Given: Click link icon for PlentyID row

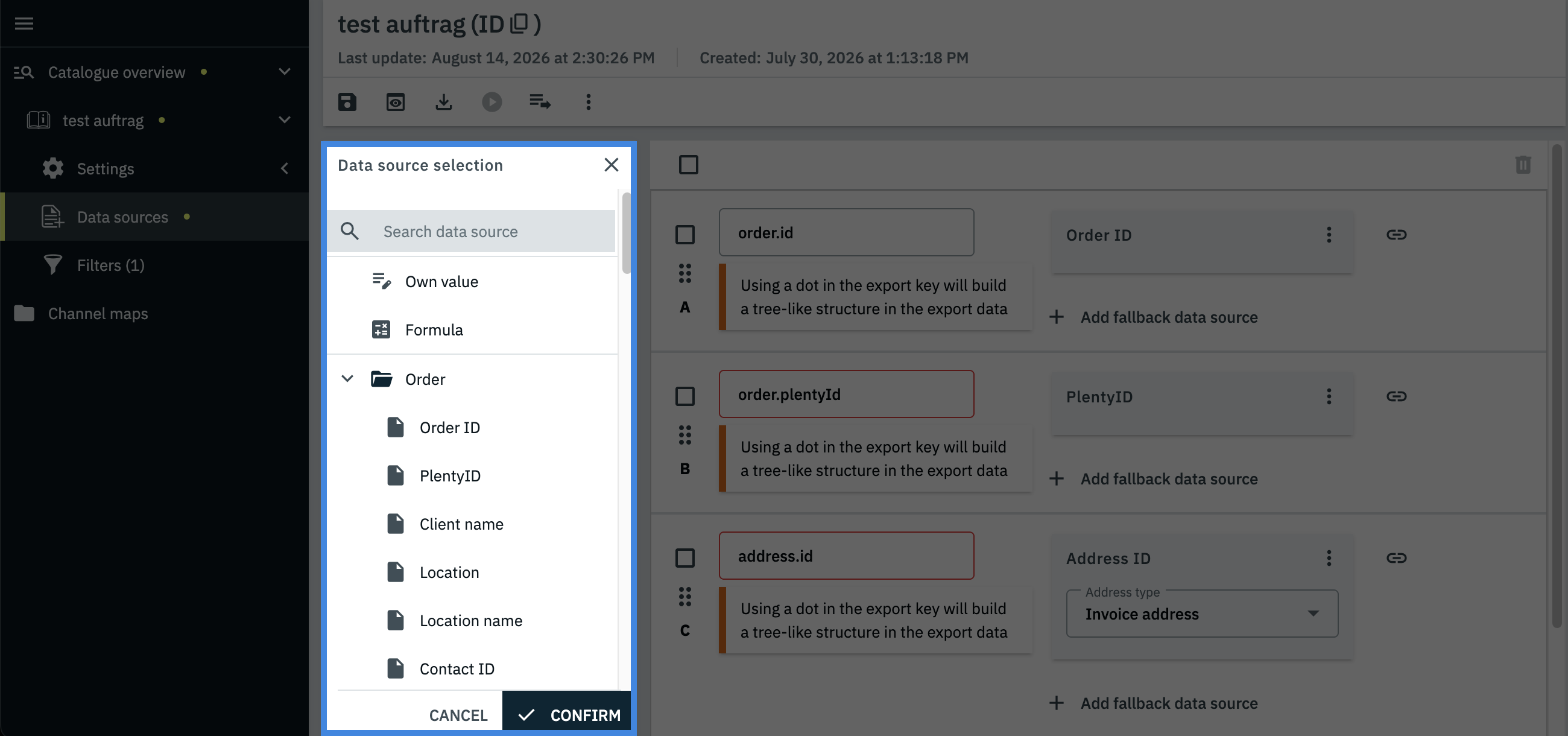Looking at the screenshot, I should pos(1396,396).
